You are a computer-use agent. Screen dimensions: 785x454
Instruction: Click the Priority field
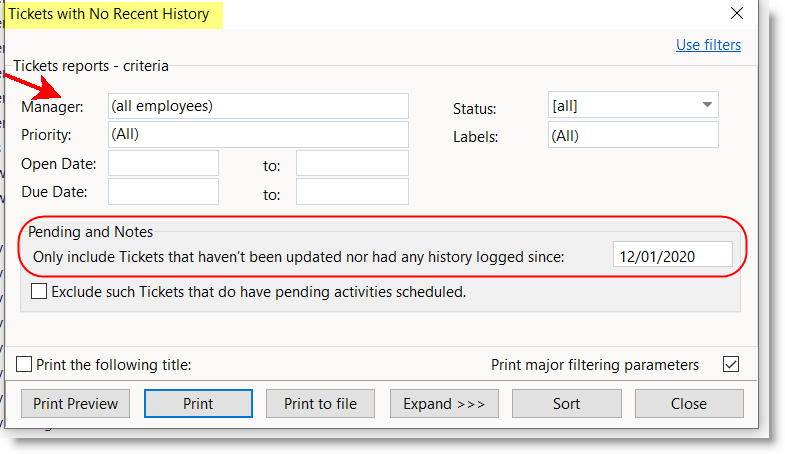pyautogui.click(x=258, y=134)
